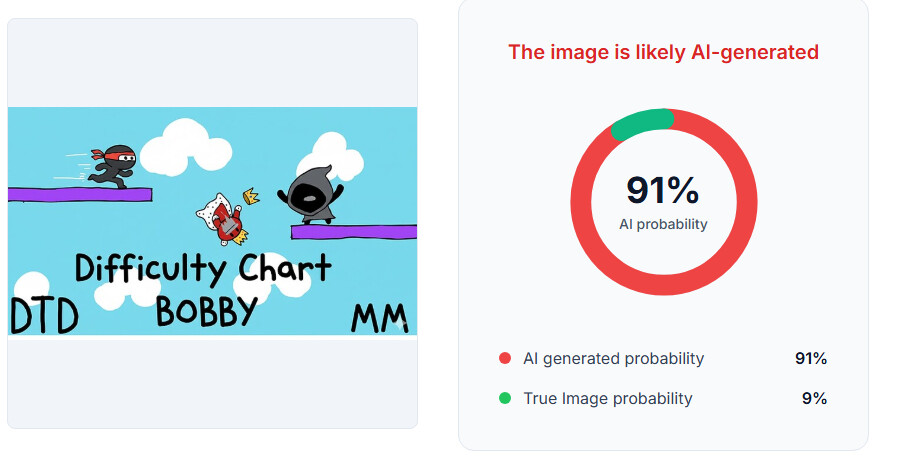
Task: Click the small yellow crown
Action: (x=252, y=197)
